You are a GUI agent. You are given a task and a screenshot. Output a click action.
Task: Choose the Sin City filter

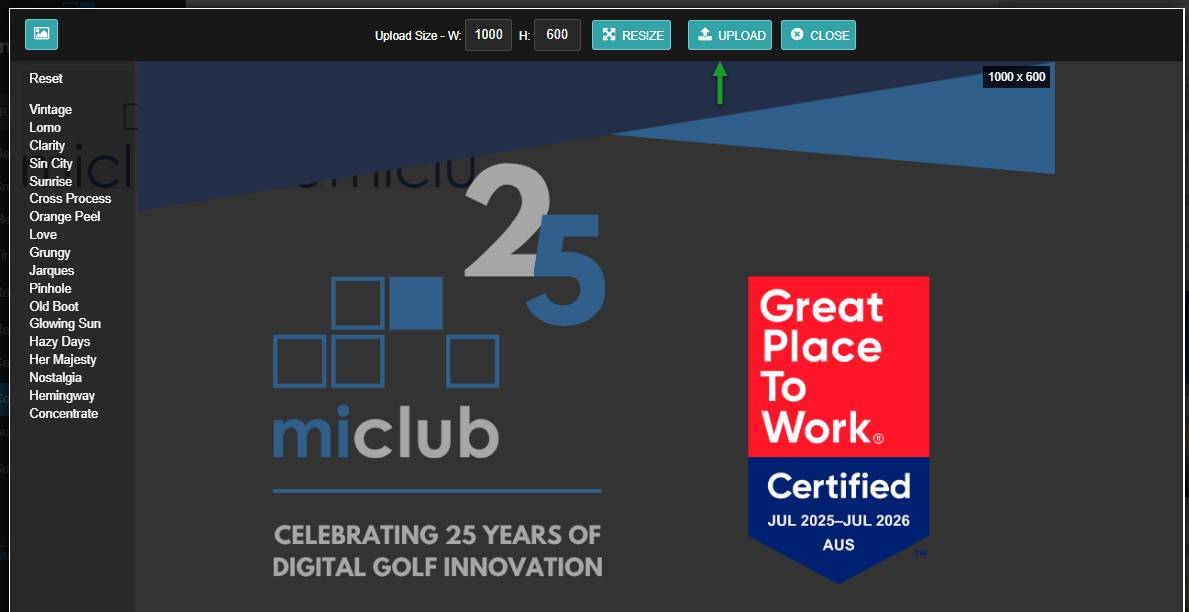[x=51, y=163]
